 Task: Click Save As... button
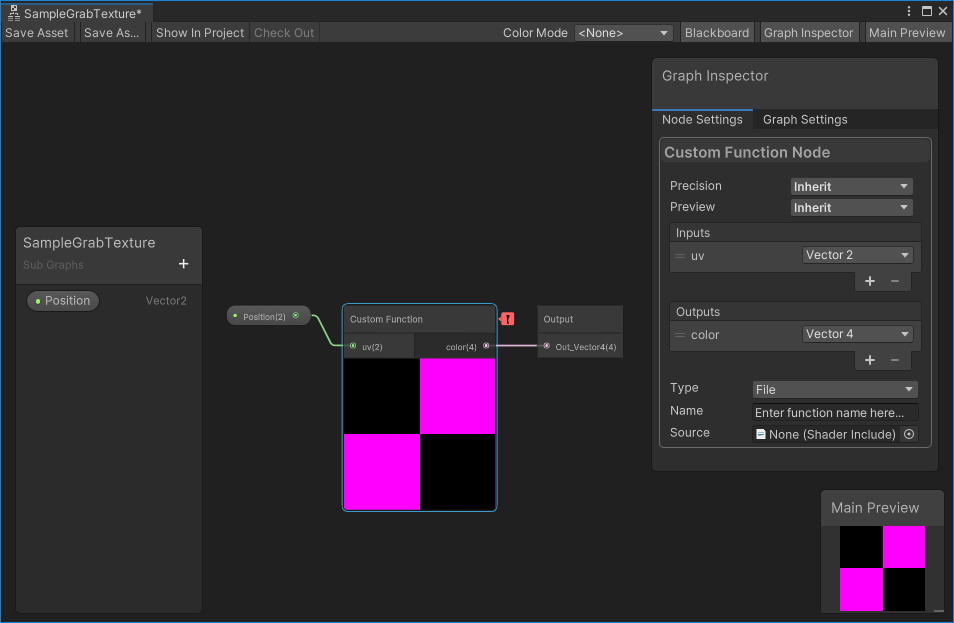pyautogui.click(x=111, y=33)
